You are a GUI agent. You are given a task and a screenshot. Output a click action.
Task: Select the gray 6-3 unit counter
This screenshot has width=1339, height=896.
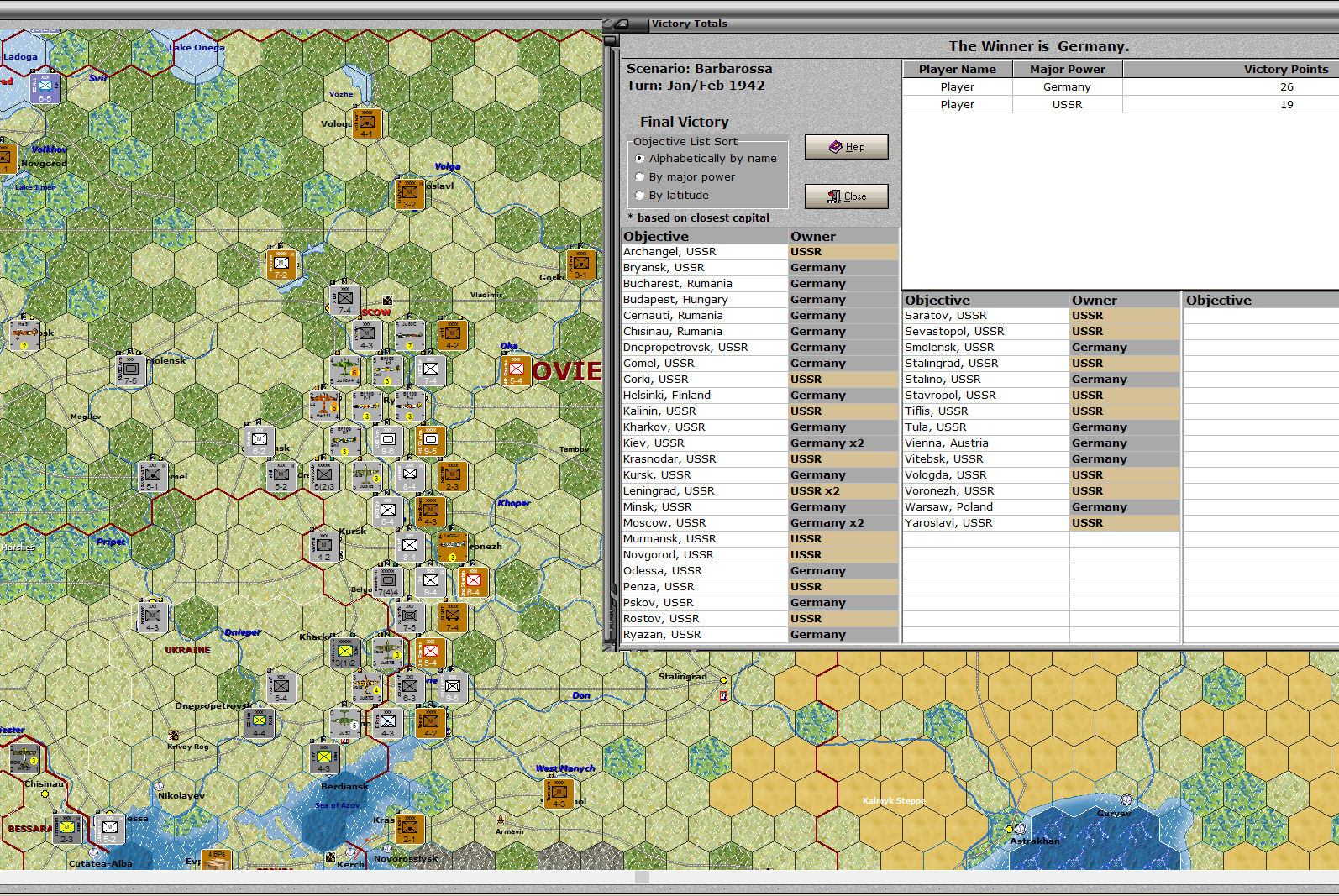point(410,688)
